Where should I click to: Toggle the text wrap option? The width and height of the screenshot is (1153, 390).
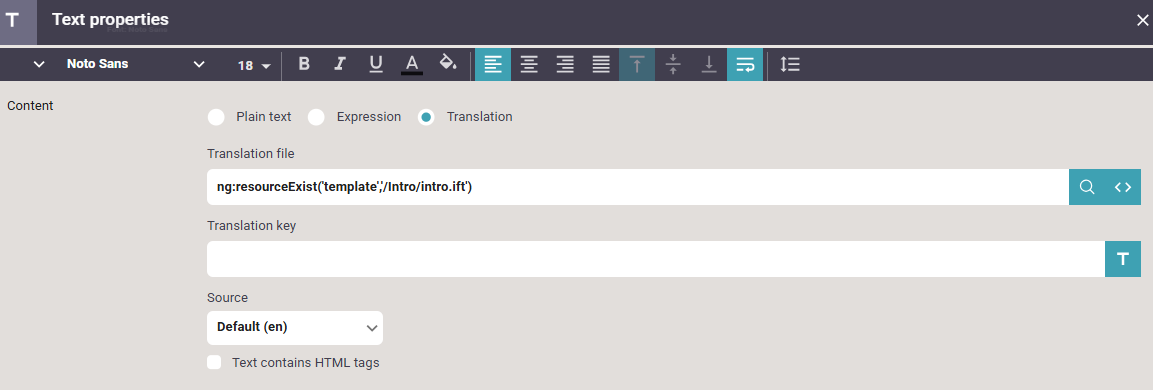click(x=745, y=65)
